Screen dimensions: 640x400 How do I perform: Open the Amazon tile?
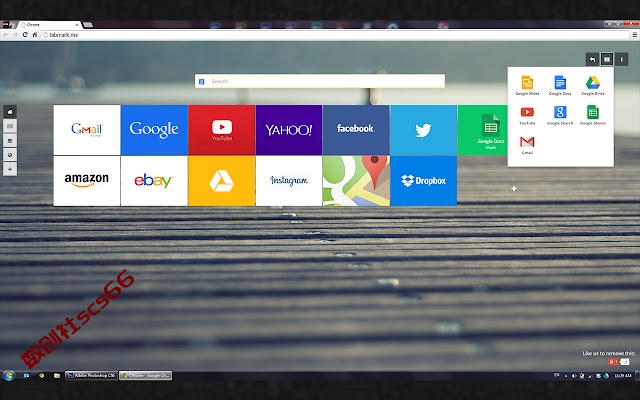click(87, 181)
